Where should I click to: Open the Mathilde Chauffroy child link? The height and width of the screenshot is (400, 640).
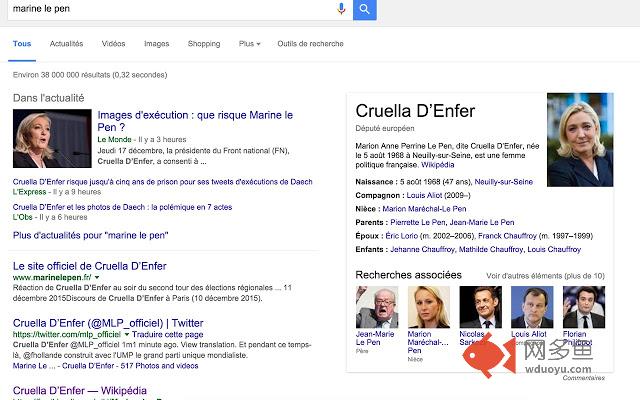pyautogui.click(x=491, y=249)
